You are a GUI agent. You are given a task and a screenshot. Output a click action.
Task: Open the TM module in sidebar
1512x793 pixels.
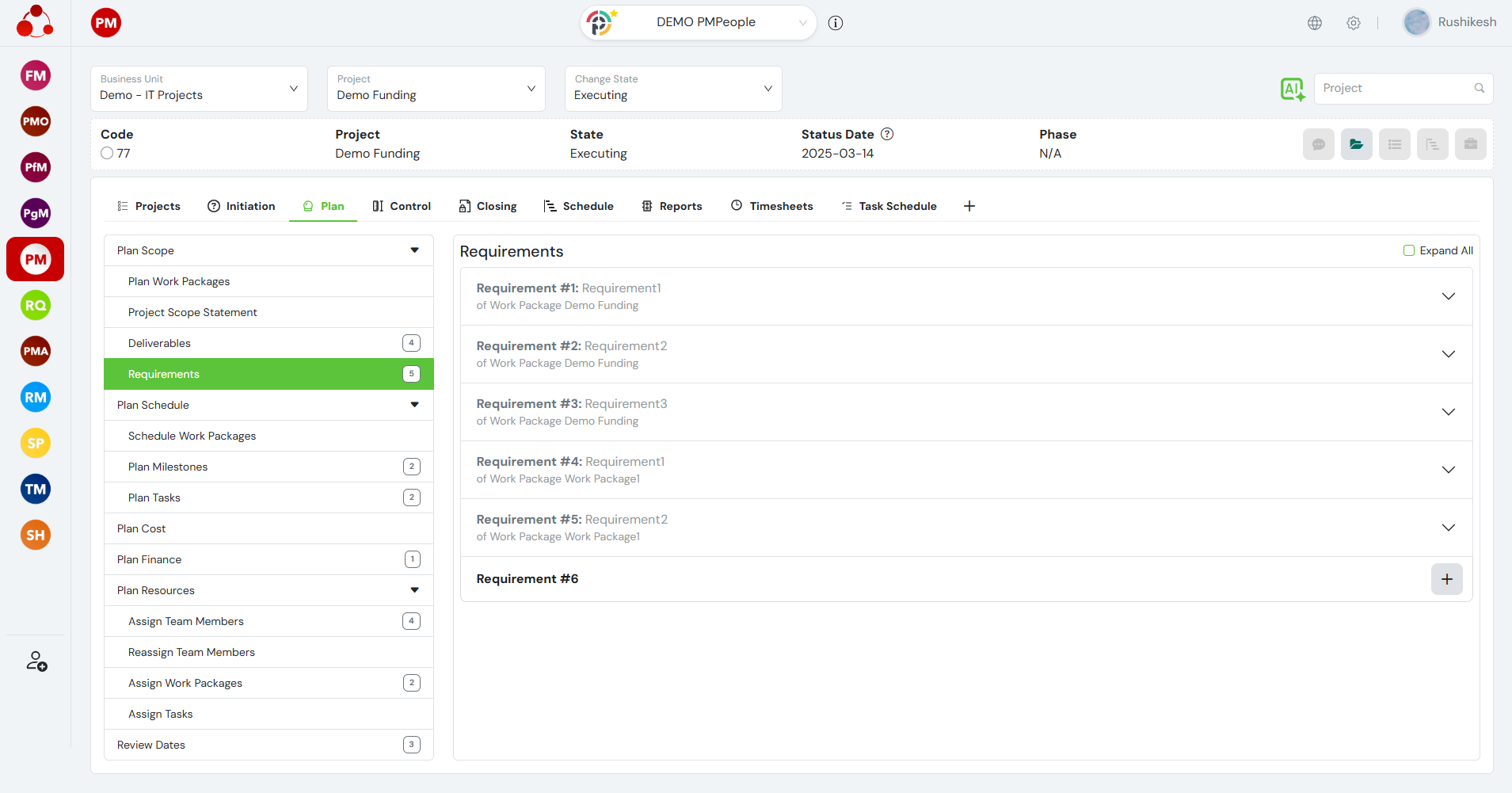coord(36,490)
